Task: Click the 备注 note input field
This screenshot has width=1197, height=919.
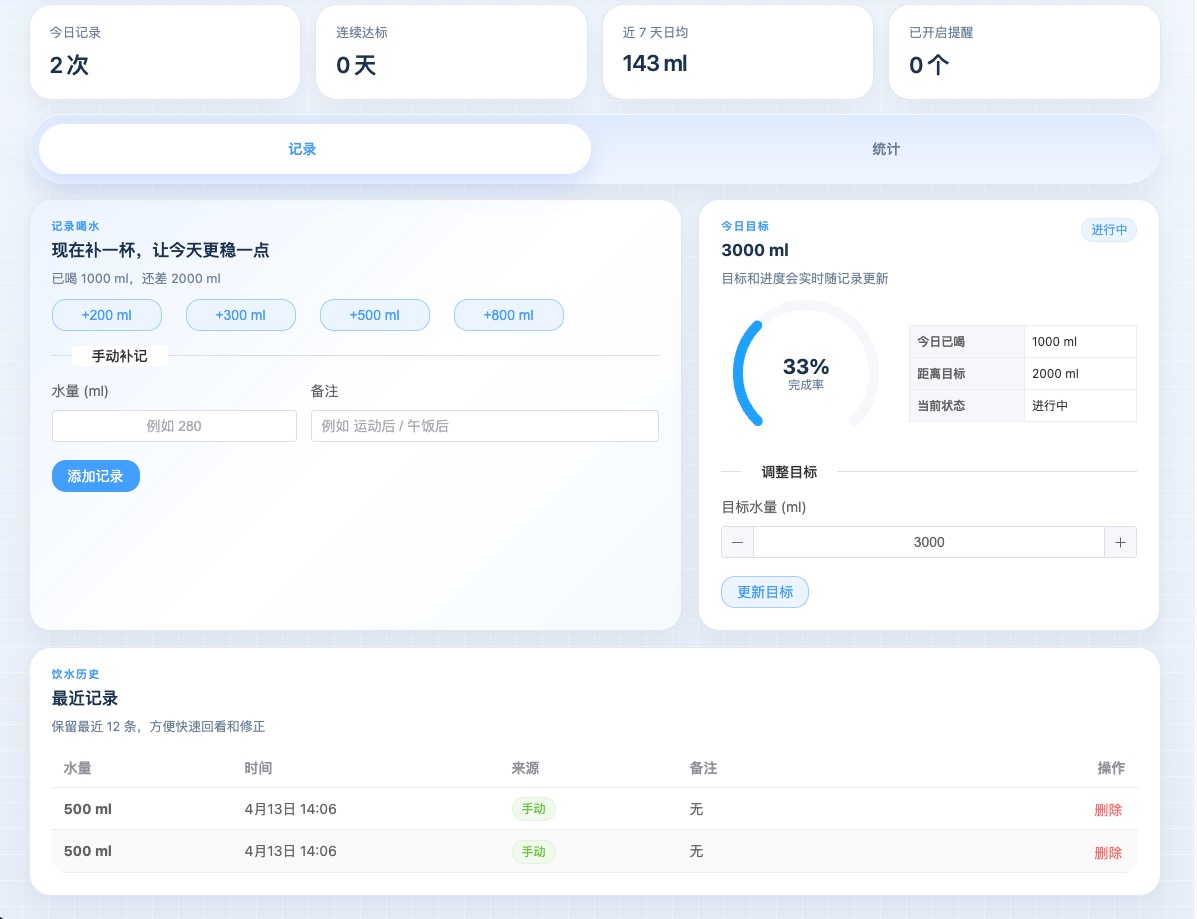Action: [484, 426]
